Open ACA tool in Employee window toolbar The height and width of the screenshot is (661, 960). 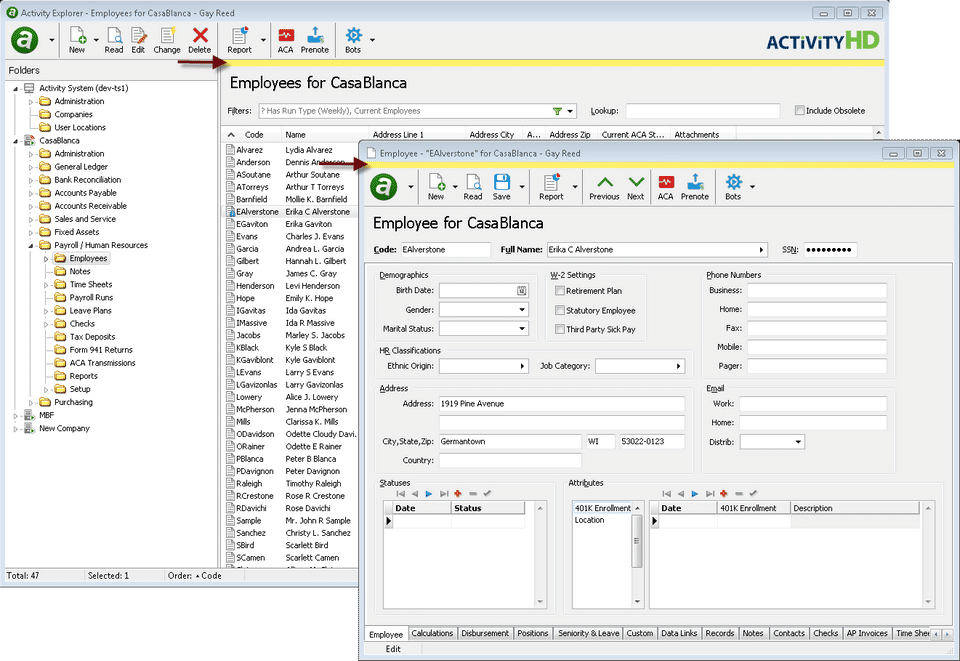click(665, 185)
